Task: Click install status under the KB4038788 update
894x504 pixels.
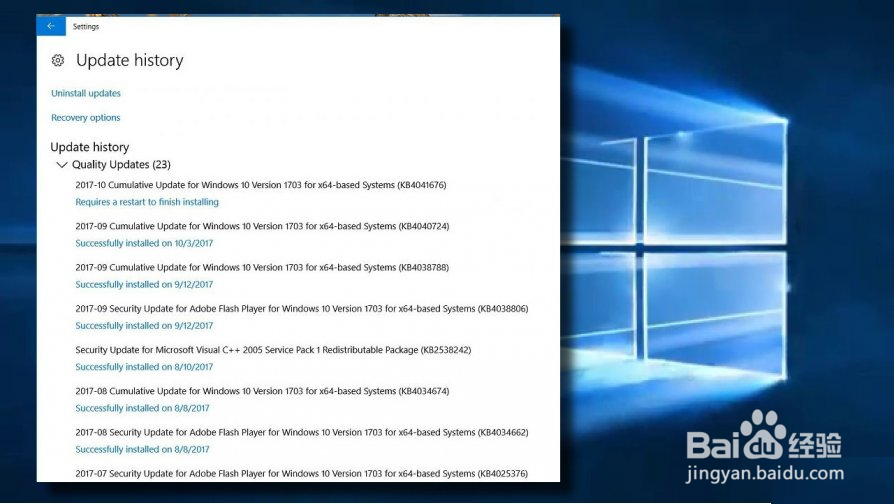Action: [x=144, y=284]
